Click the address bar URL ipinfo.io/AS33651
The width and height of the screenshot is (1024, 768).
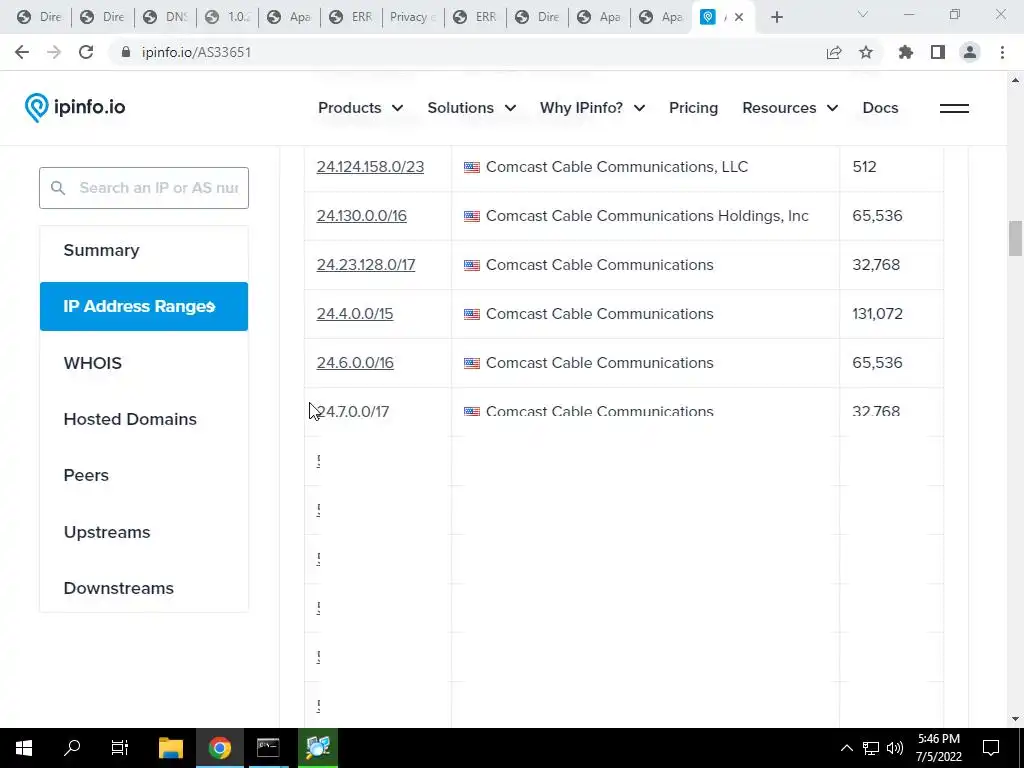click(196, 52)
